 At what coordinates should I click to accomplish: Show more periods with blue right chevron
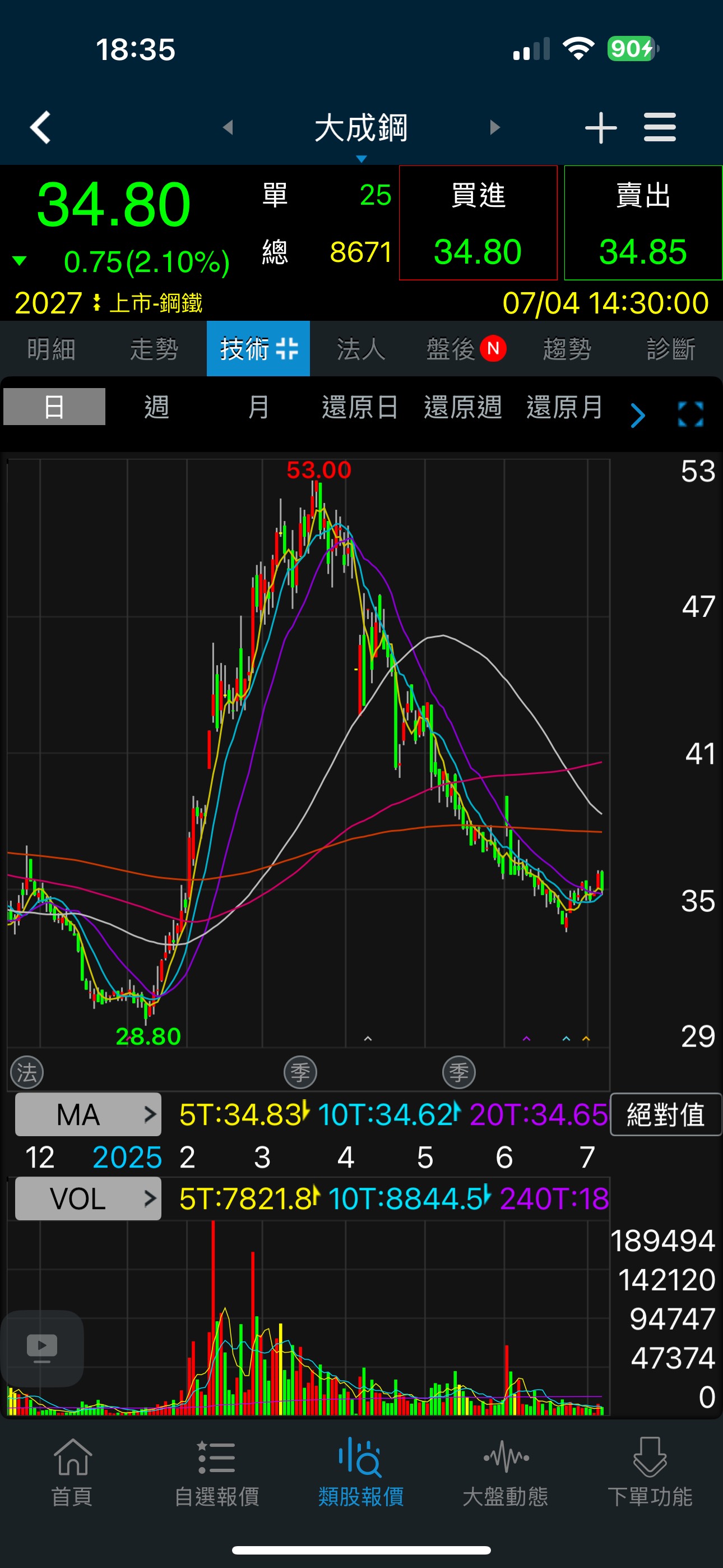point(637,416)
